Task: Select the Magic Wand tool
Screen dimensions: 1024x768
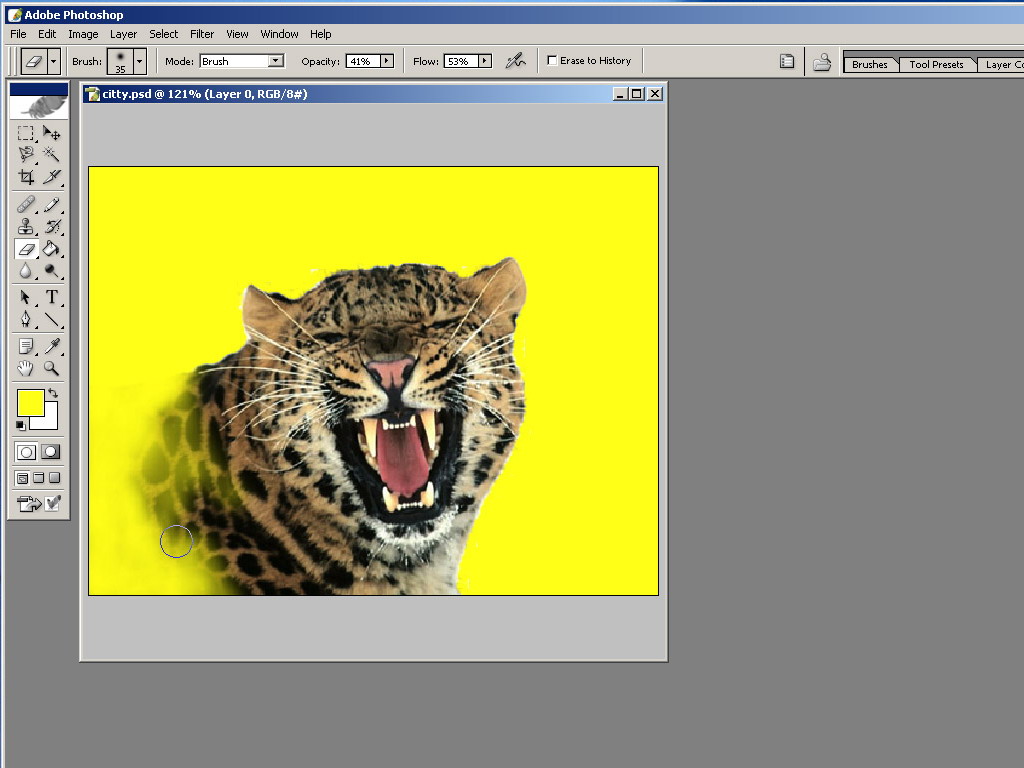Action: coord(51,155)
